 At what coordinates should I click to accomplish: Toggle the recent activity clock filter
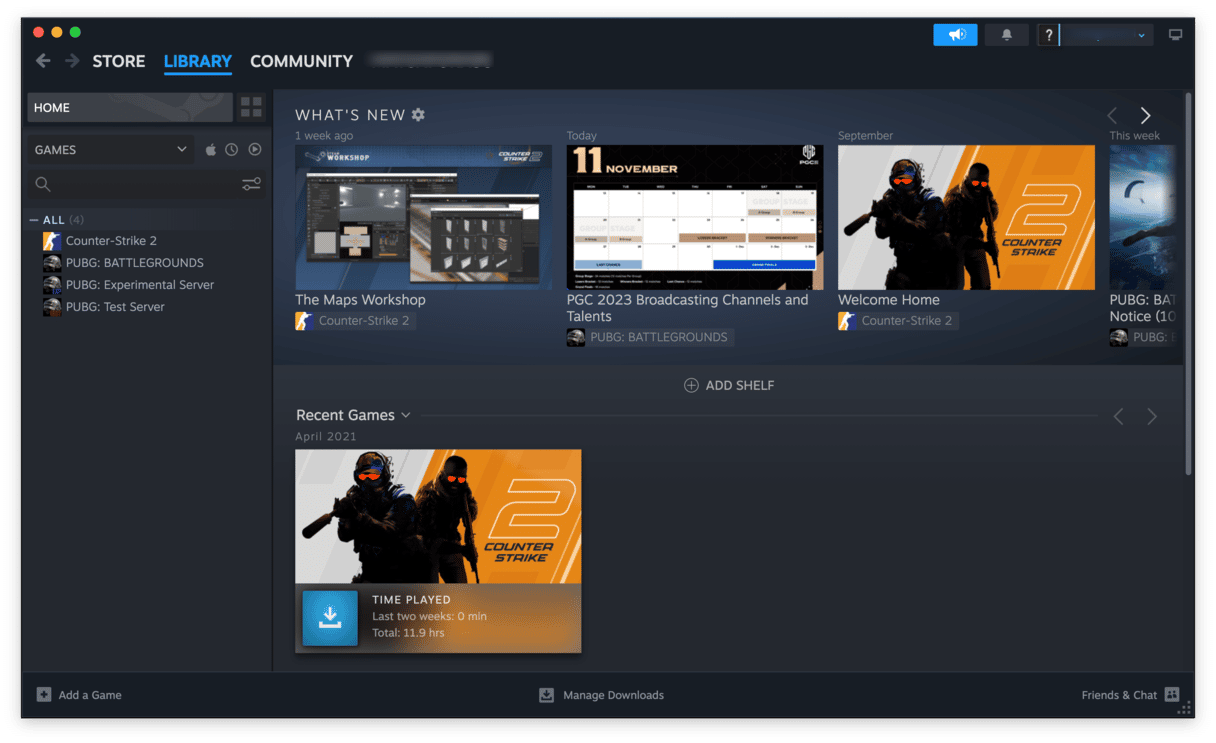pyautogui.click(x=232, y=150)
